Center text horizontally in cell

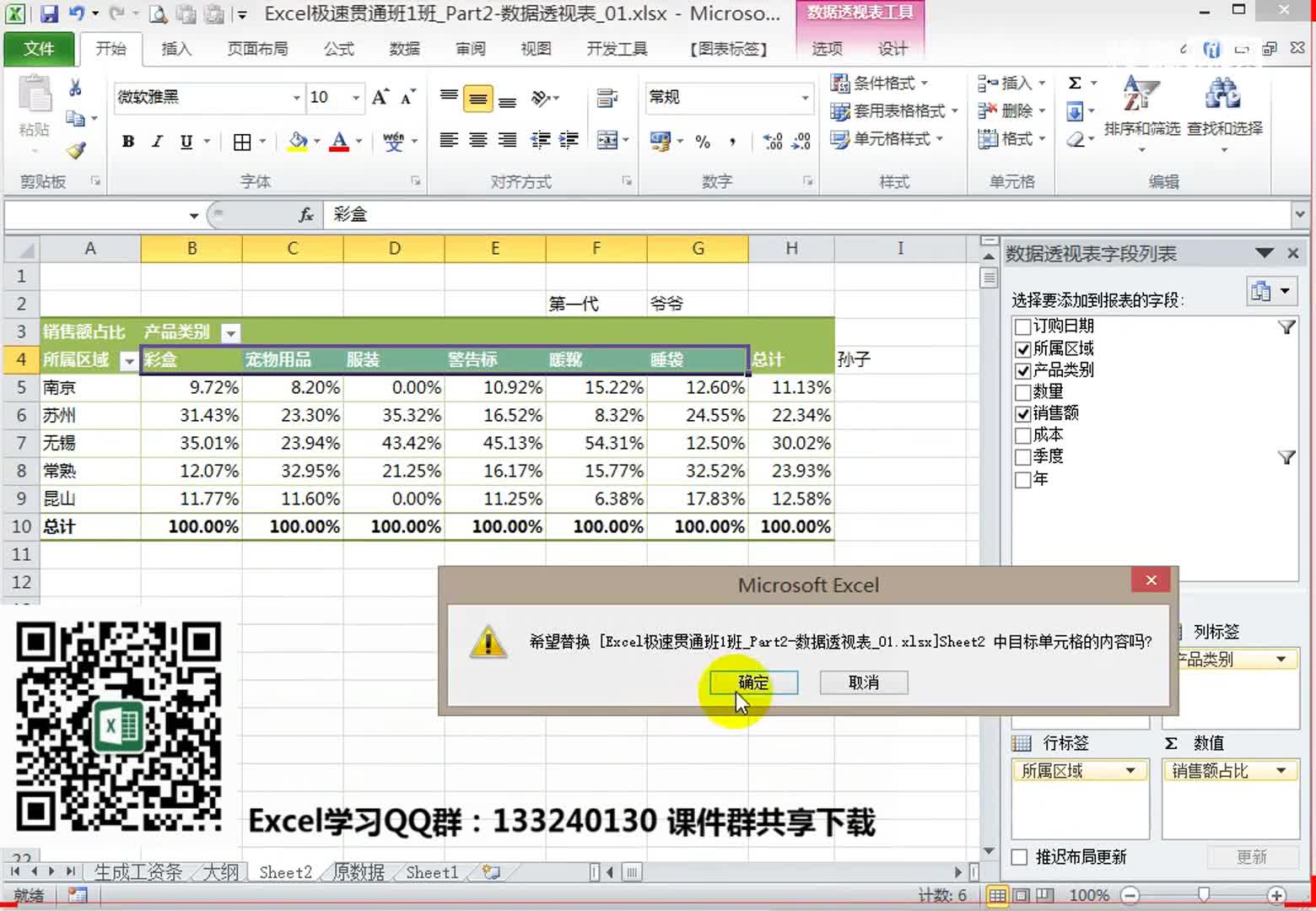pyautogui.click(x=478, y=140)
